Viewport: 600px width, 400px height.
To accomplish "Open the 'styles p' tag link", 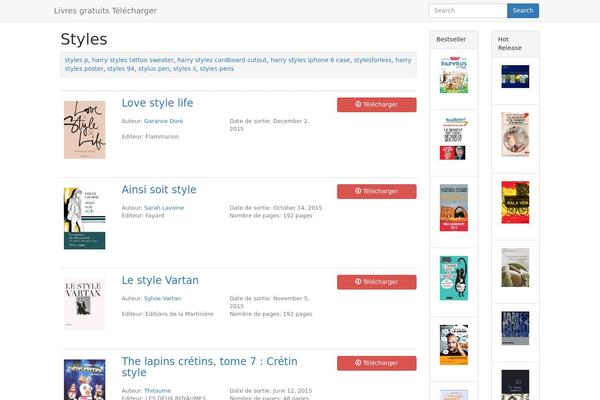I will (x=77, y=60).
